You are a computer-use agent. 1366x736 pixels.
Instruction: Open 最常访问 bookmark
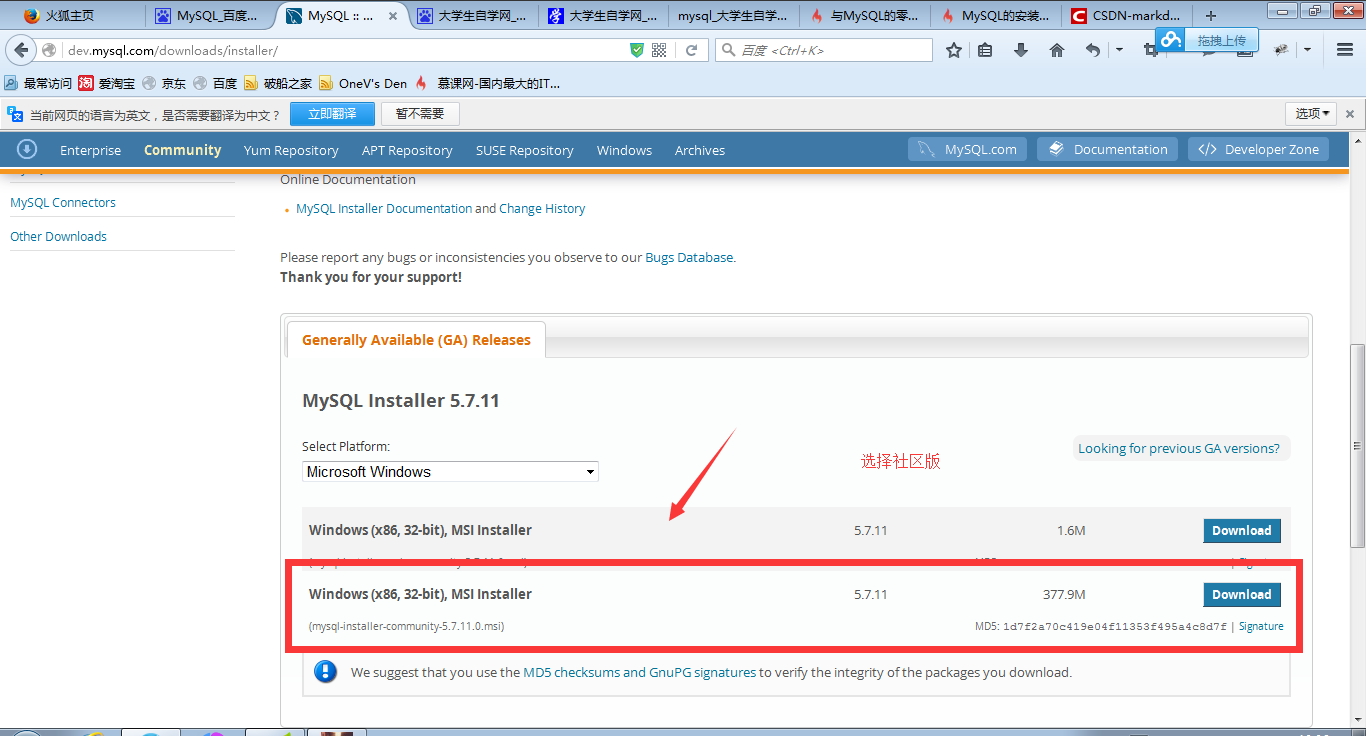38,84
